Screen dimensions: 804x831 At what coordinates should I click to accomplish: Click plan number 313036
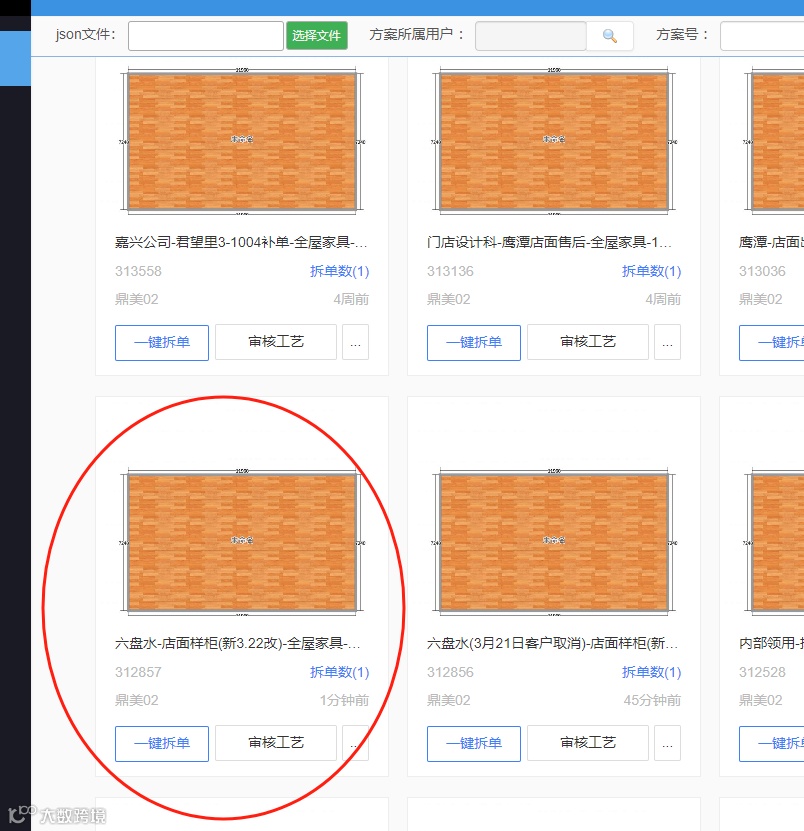(x=762, y=271)
